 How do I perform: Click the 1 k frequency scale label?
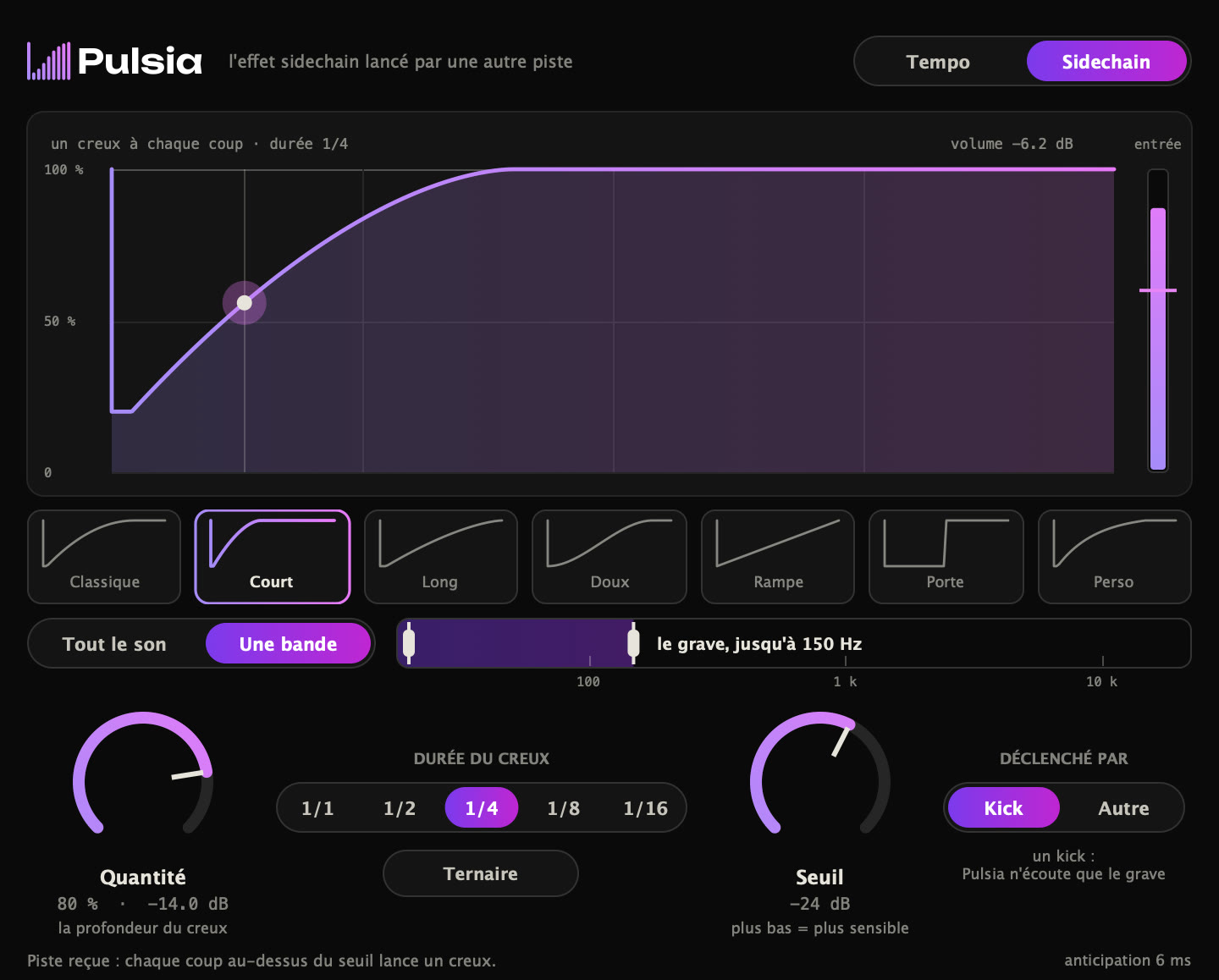pyautogui.click(x=845, y=681)
